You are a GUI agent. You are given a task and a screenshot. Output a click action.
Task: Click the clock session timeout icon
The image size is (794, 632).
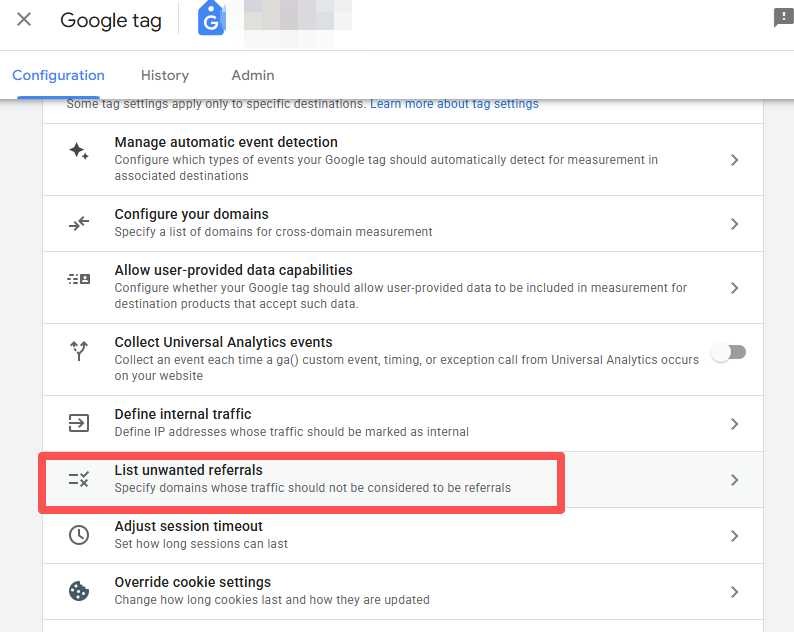(79, 535)
